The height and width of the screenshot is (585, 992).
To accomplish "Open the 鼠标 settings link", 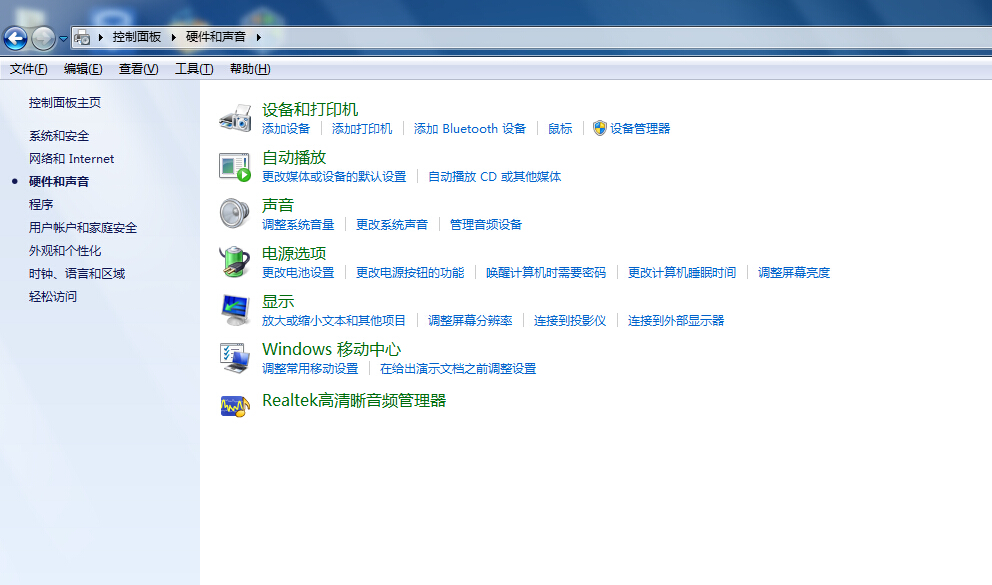I will coord(560,129).
